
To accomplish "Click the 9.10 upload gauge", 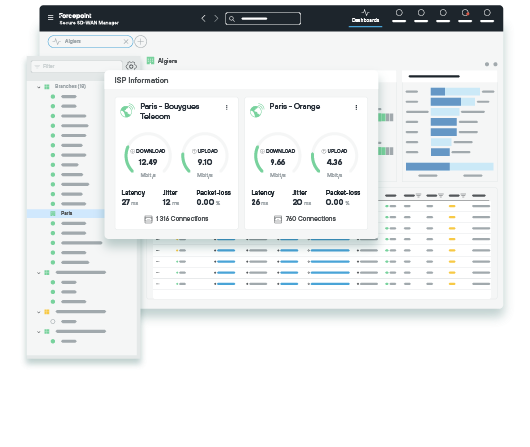I will [x=205, y=156].
